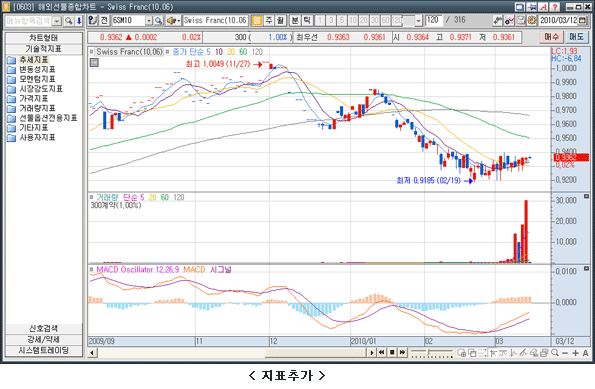Screen dimensions: 595x389
Task: Open the calendar picker beside 2010/03/12
Action: pos(582,20)
